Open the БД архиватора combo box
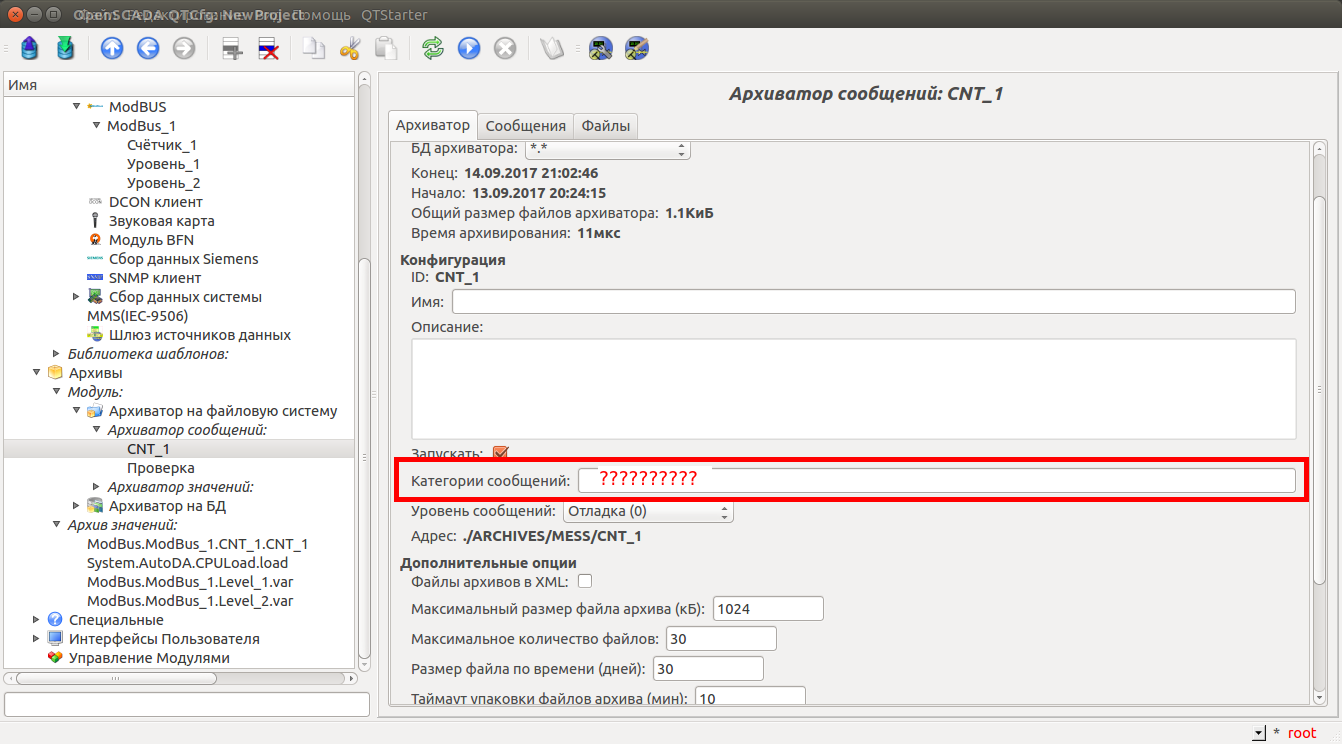 (x=608, y=149)
